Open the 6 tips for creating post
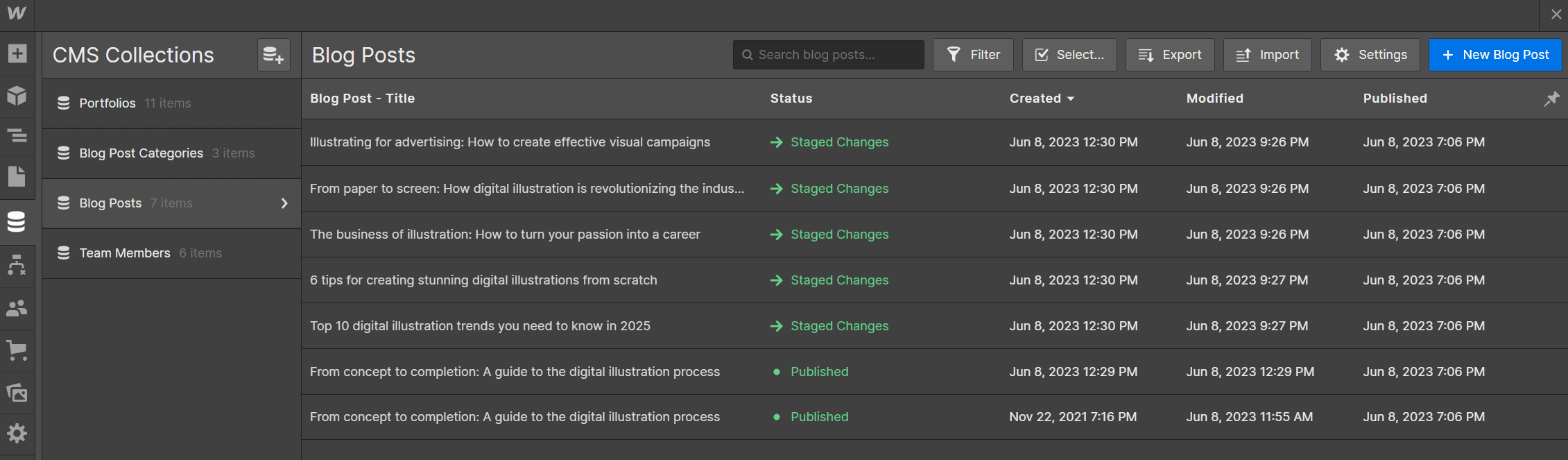 (483, 280)
